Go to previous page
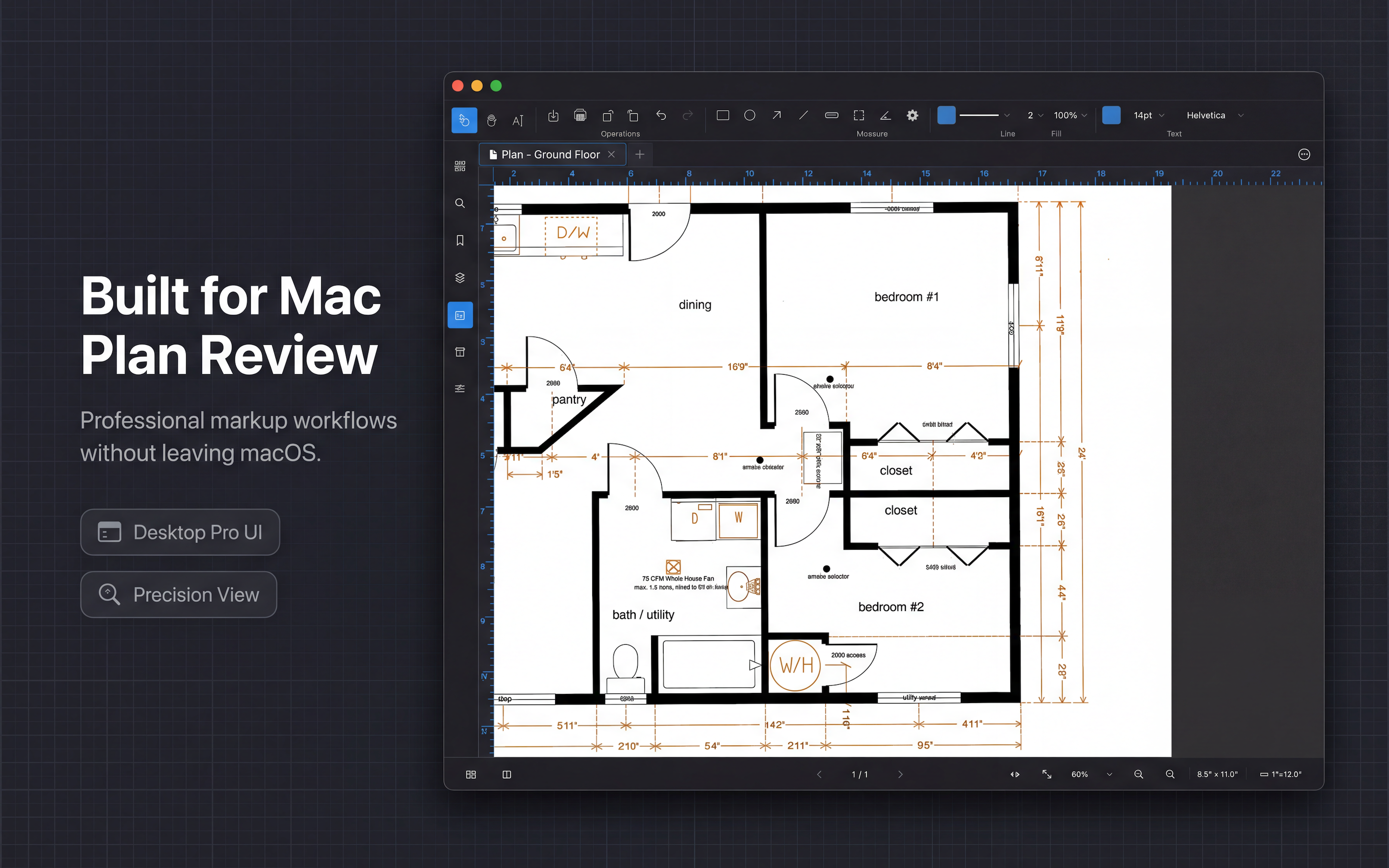 coord(819,774)
